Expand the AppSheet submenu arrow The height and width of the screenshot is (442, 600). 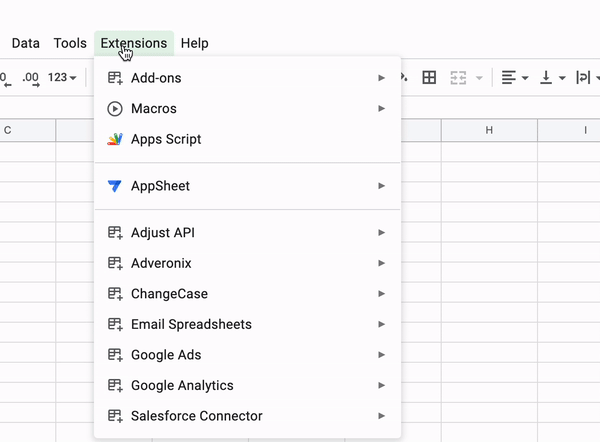(x=381, y=186)
